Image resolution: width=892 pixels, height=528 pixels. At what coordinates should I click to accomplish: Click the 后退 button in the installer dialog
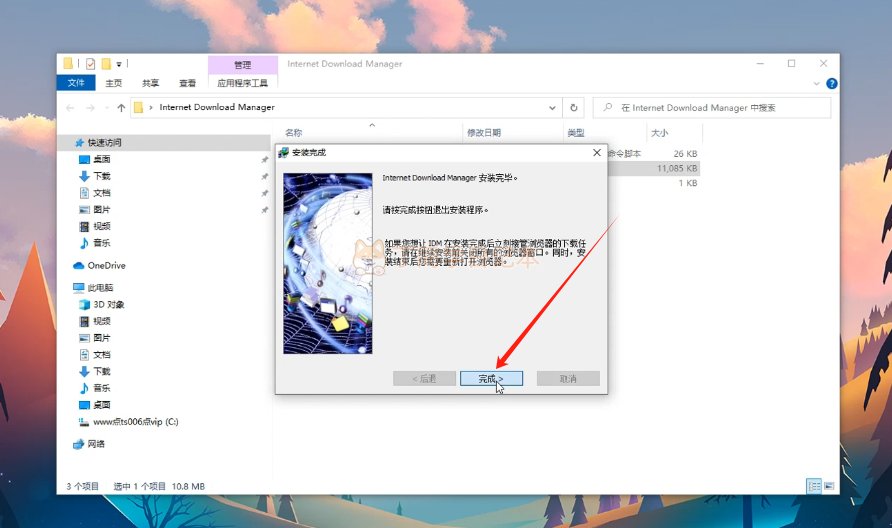click(424, 378)
